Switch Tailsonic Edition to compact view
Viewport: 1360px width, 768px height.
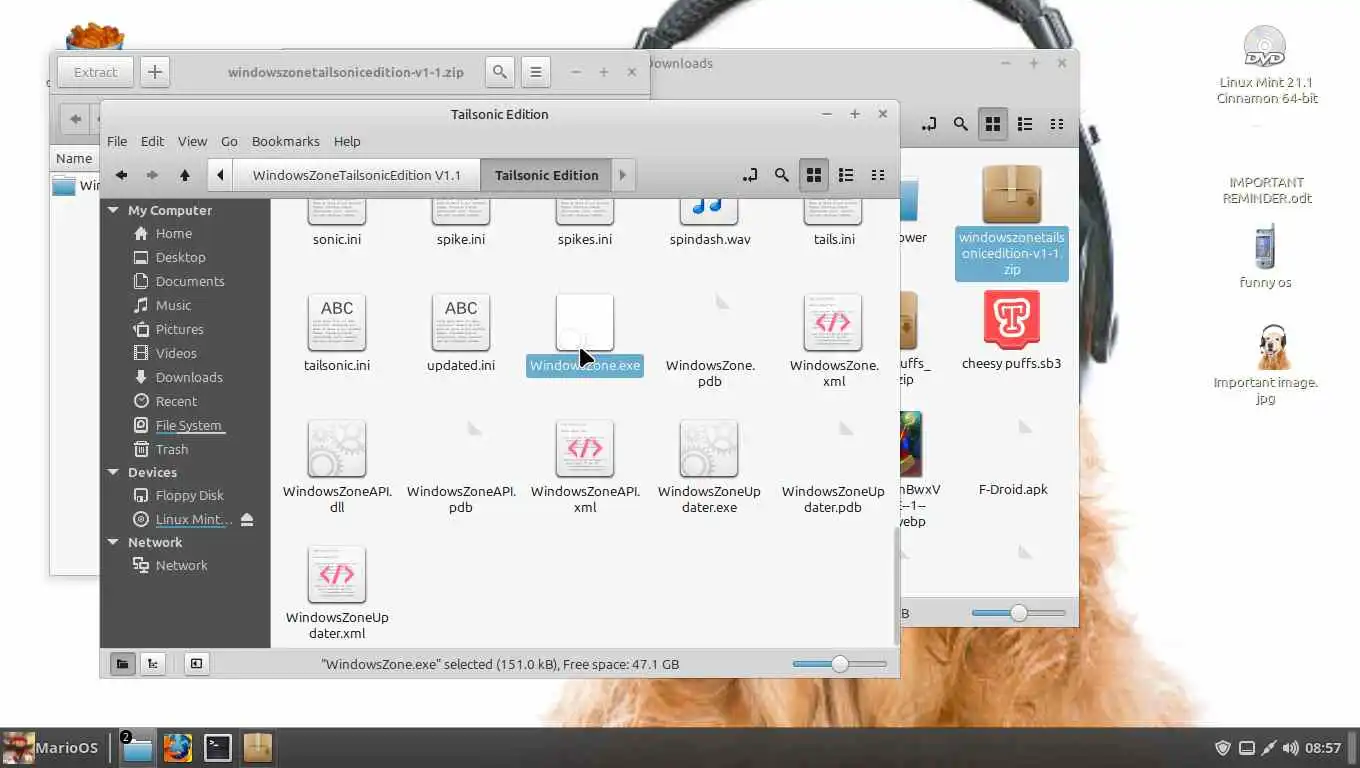coord(878,175)
